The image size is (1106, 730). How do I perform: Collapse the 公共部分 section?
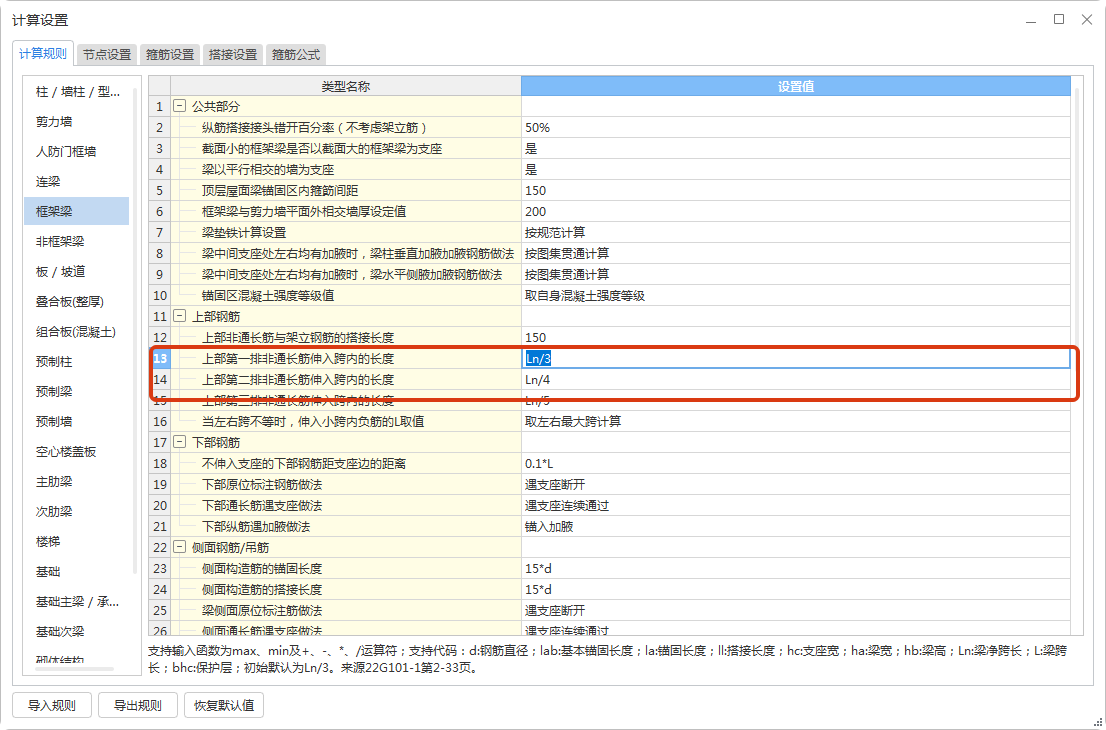(178, 106)
